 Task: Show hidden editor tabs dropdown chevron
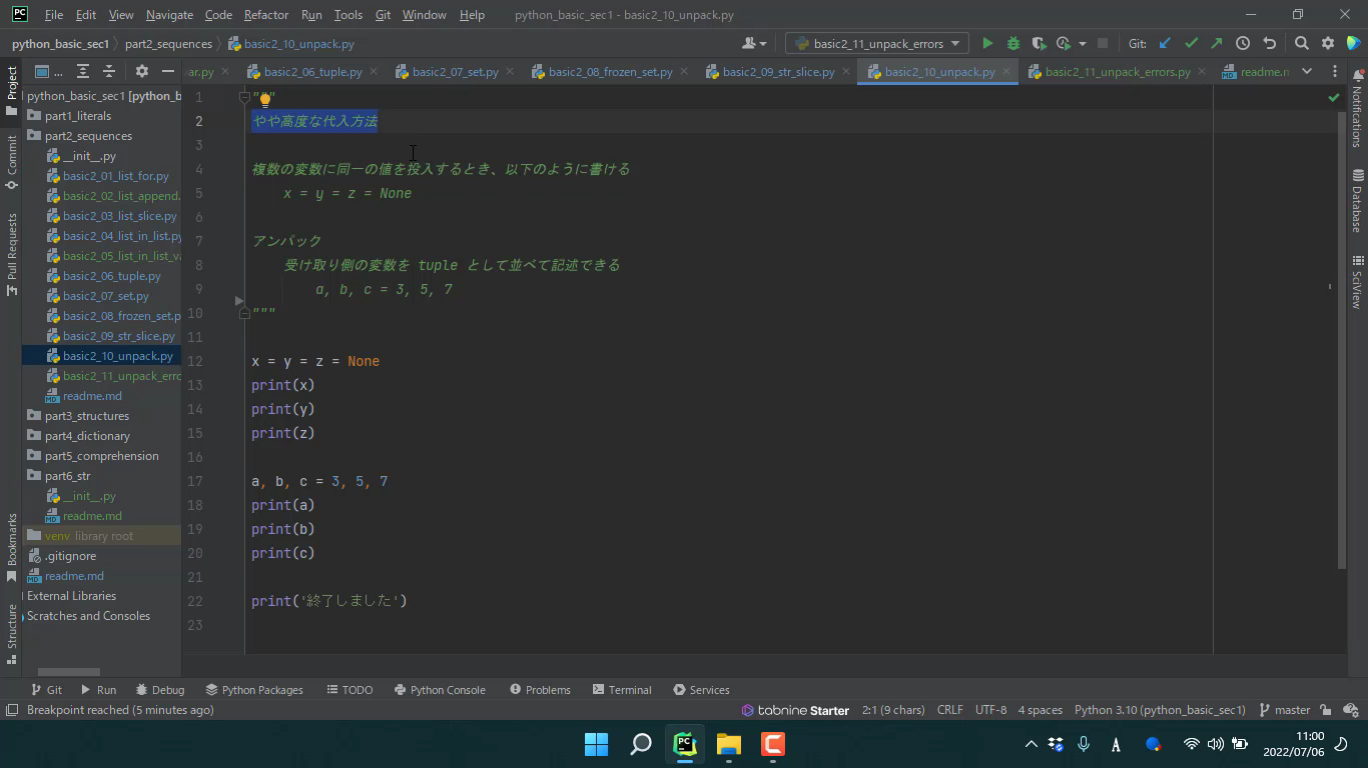1306,71
